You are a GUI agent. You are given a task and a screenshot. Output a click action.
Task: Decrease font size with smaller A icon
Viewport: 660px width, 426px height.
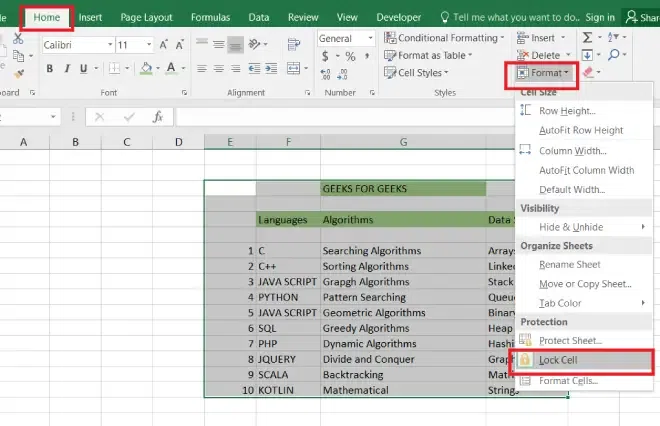click(180, 45)
